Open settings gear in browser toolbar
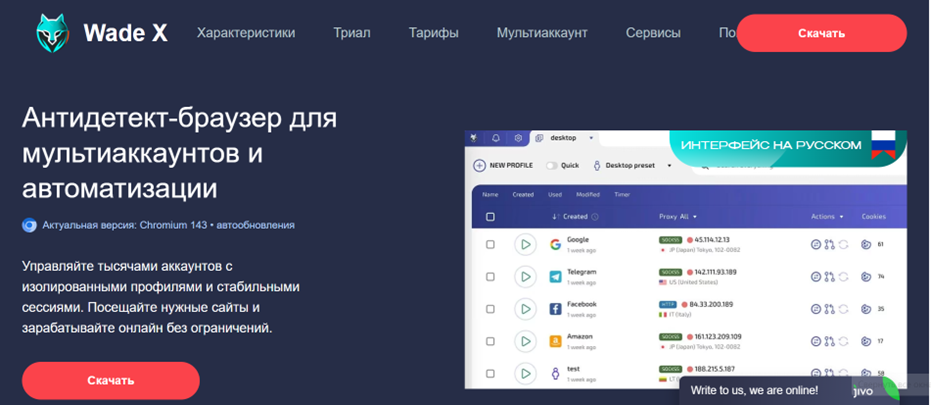 (x=518, y=138)
